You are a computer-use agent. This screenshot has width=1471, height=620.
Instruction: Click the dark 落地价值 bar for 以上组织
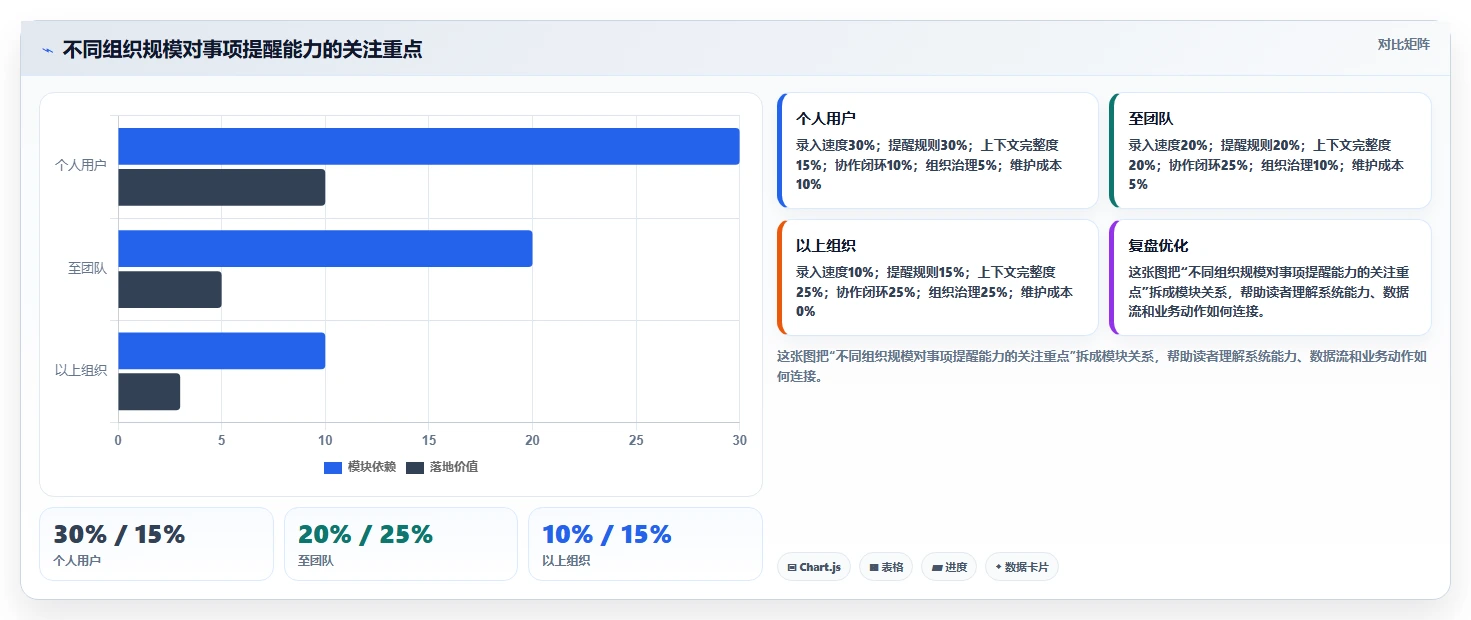tap(149, 392)
